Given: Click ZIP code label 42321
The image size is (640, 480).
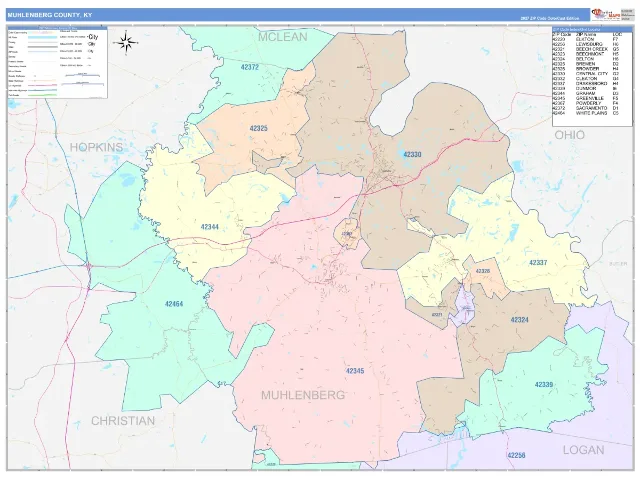Looking at the screenshot, I should point(437,315).
